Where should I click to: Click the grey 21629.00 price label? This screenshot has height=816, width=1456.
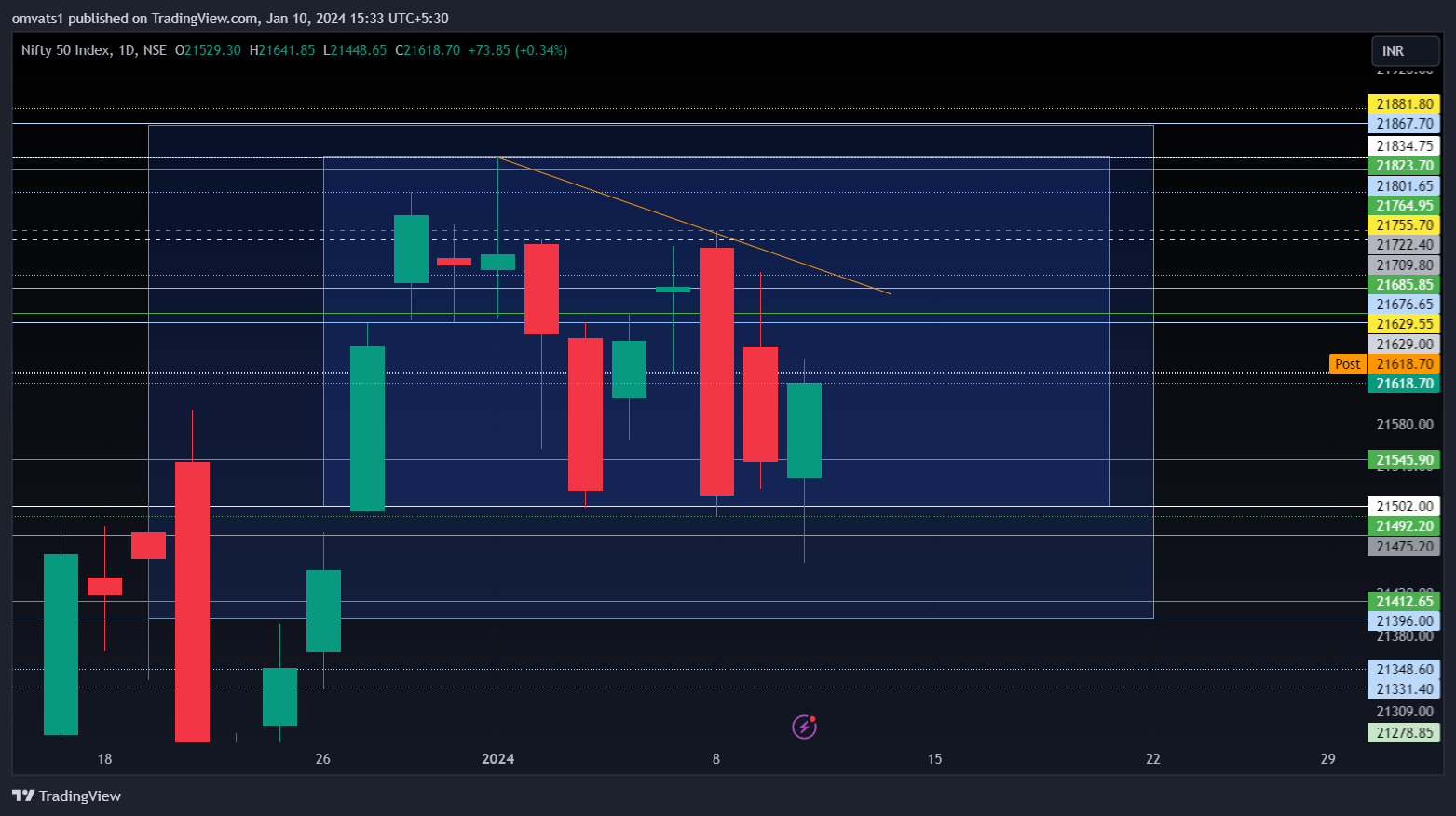pyautogui.click(x=1404, y=345)
